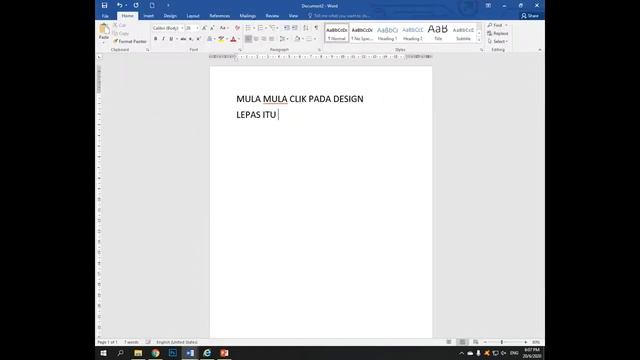Clear all formatting from the selection

point(237,28)
